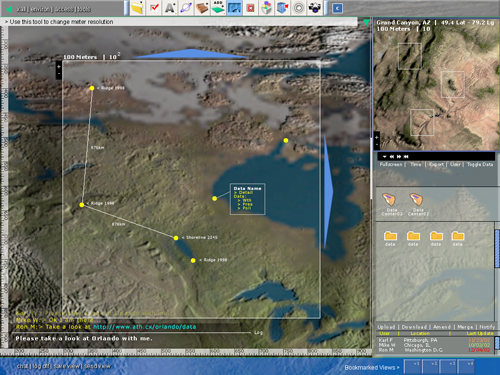Click Toggle Data under the mini map
Image resolution: width=500 pixels, height=375 pixels.
pos(480,164)
